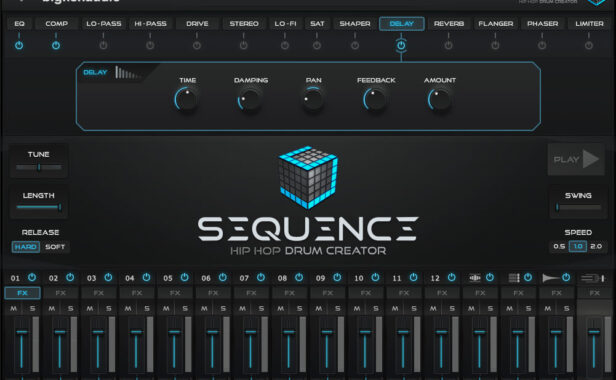Toggle power icon for channel 03
The height and width of the screenshot is (380, 616).
pyautogui.click(x=108, y=277)
